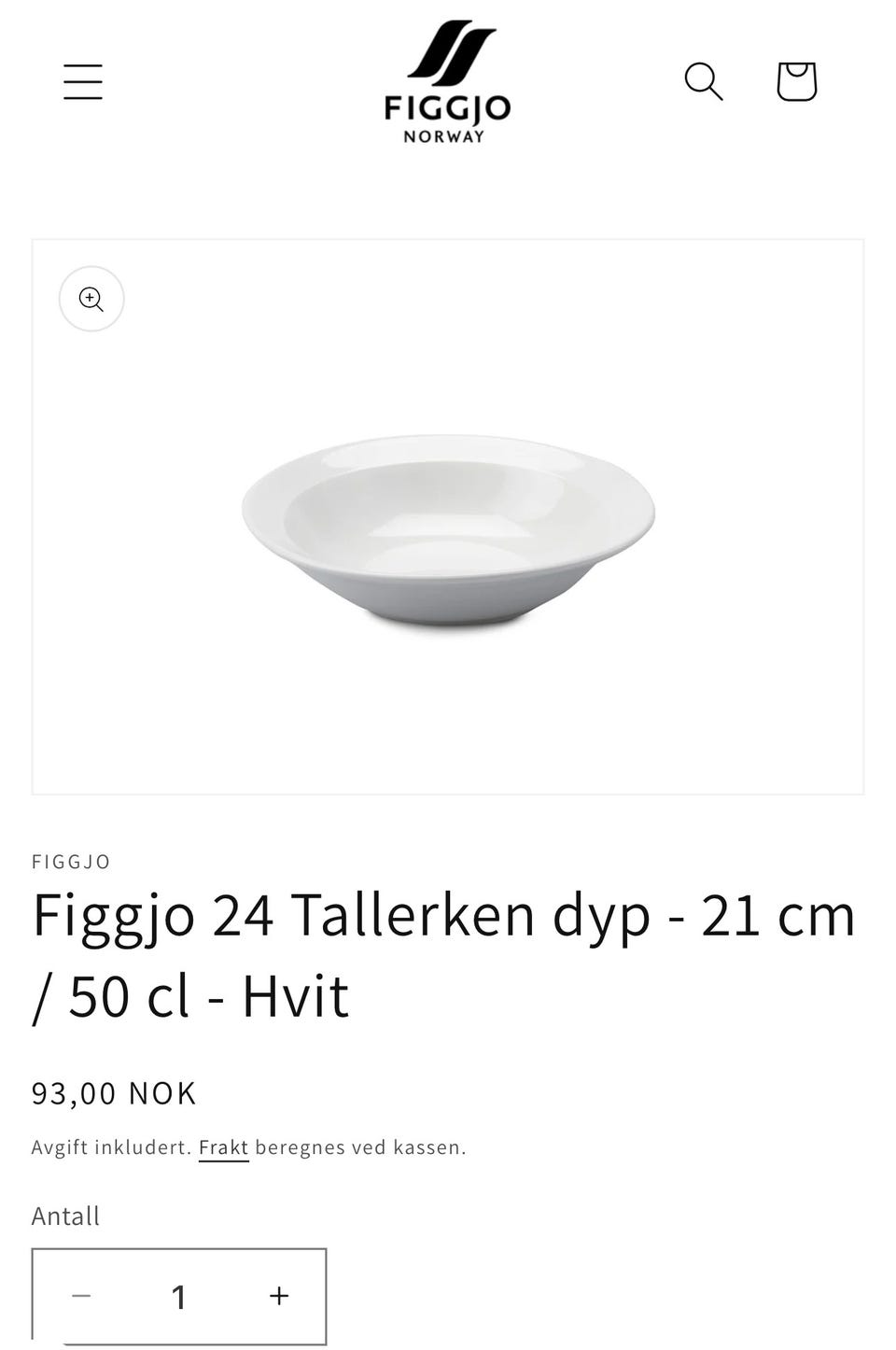Open the hamburger navigation menu
This screenshot has width=896, height=1350.
pos(83,81)
